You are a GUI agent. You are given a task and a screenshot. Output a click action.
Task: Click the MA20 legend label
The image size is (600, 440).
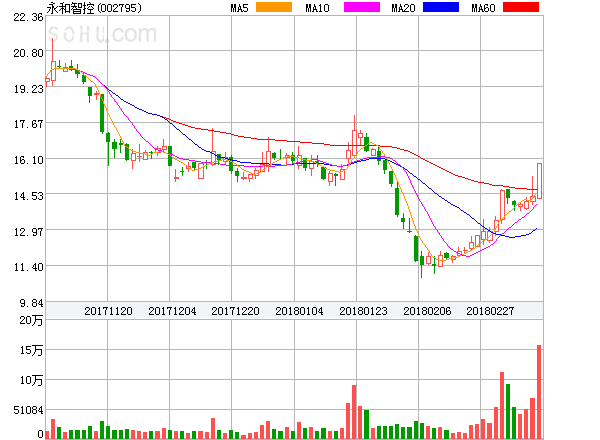(403, 8)
